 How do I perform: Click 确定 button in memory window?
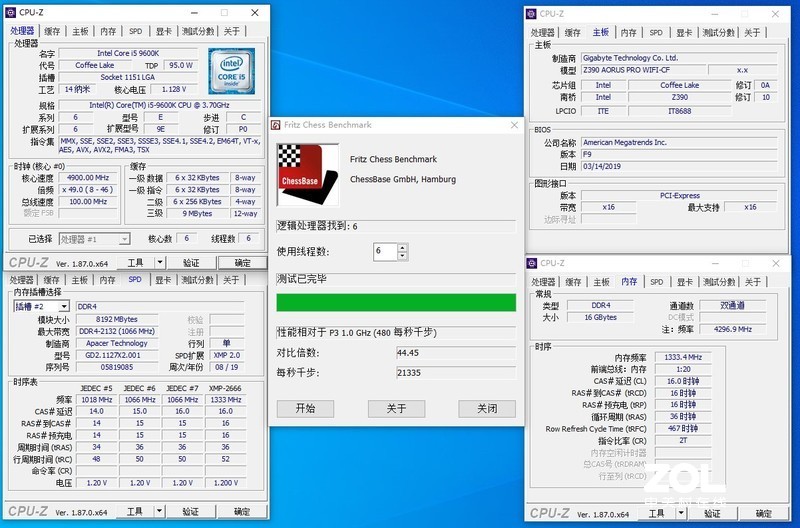click(764, 513)
